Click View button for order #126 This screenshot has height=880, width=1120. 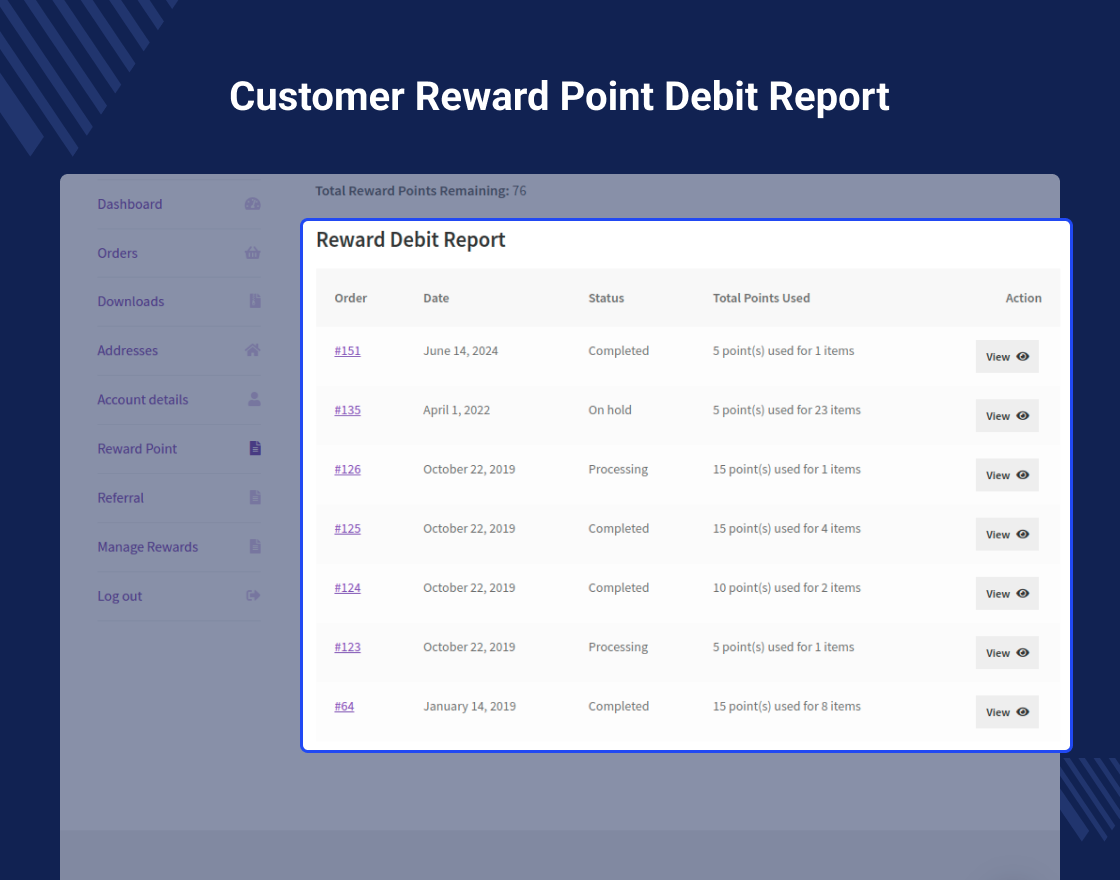(x=1007, y=475)
